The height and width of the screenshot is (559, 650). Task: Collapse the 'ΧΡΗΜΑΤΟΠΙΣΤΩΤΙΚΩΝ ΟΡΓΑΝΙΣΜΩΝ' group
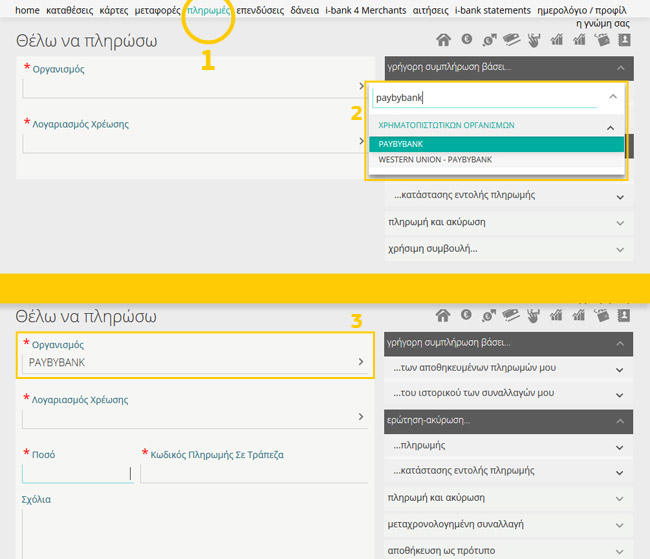[611, 126]
